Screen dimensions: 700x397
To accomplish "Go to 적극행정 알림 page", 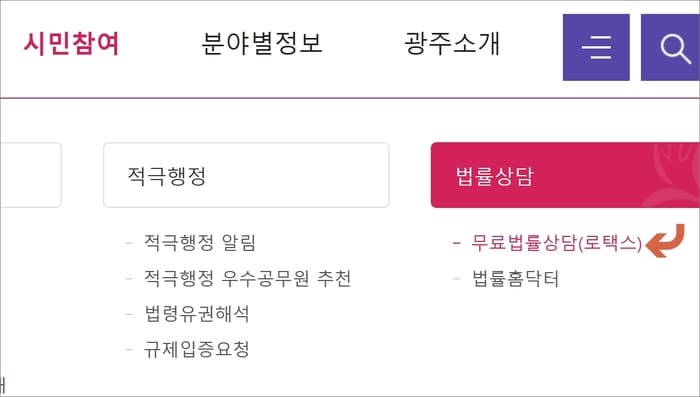I will coord(200,243).
